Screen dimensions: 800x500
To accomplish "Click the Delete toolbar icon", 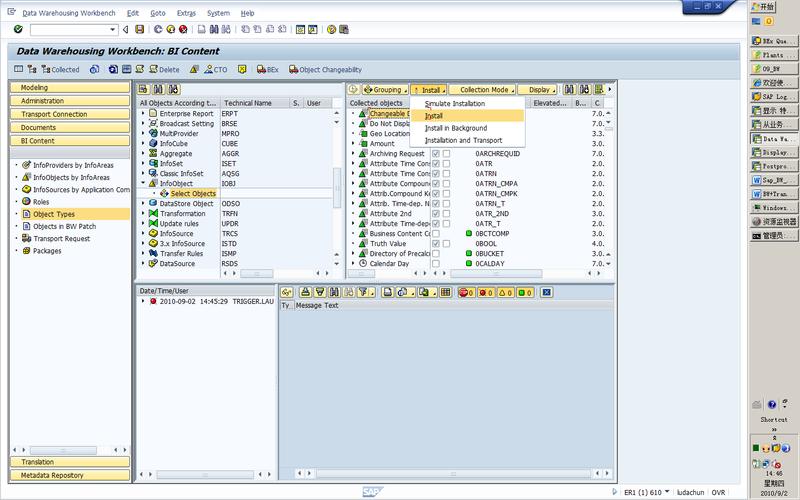I will click(x=164, y=69).
